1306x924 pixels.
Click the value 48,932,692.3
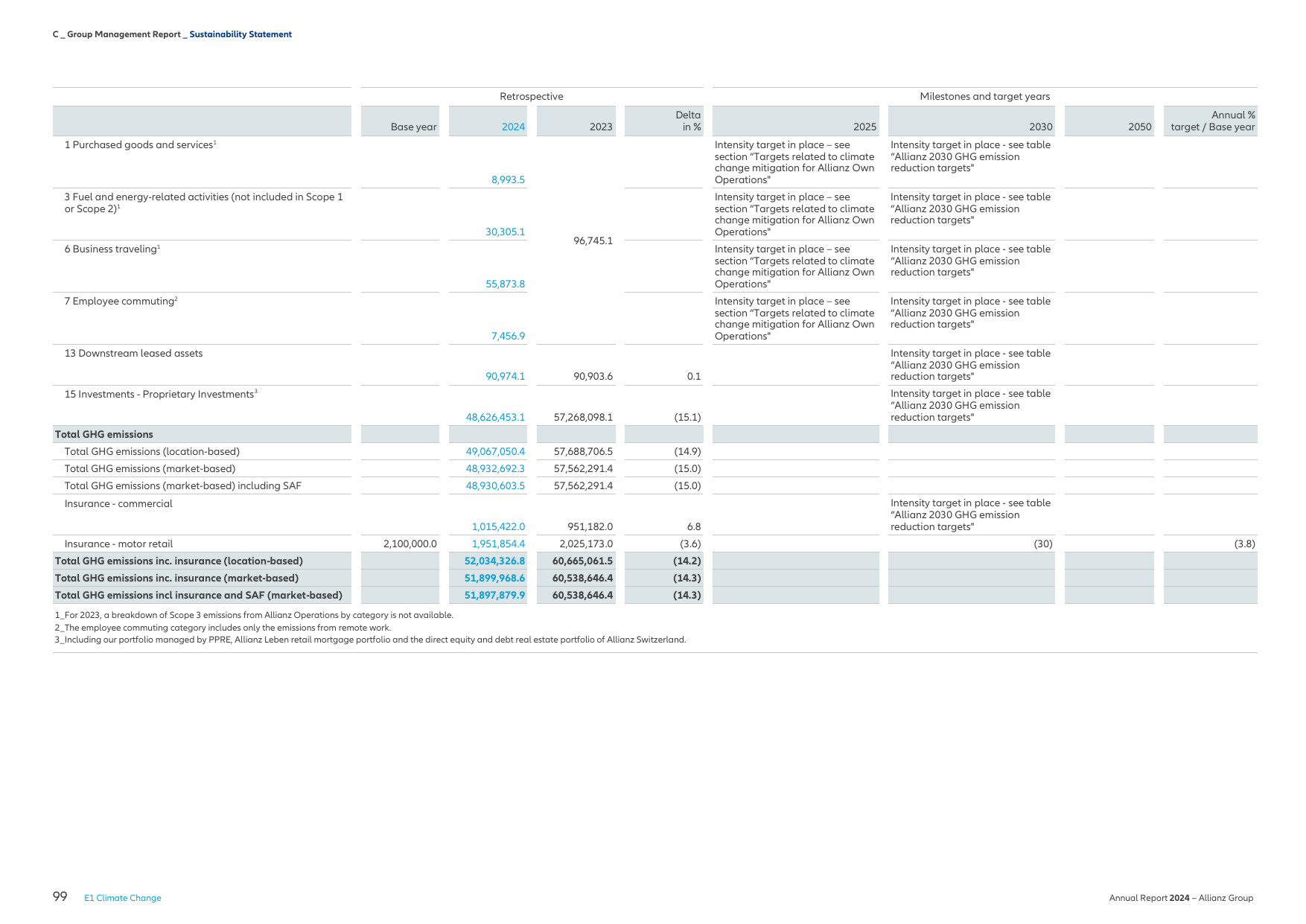[x=495, y=468]
